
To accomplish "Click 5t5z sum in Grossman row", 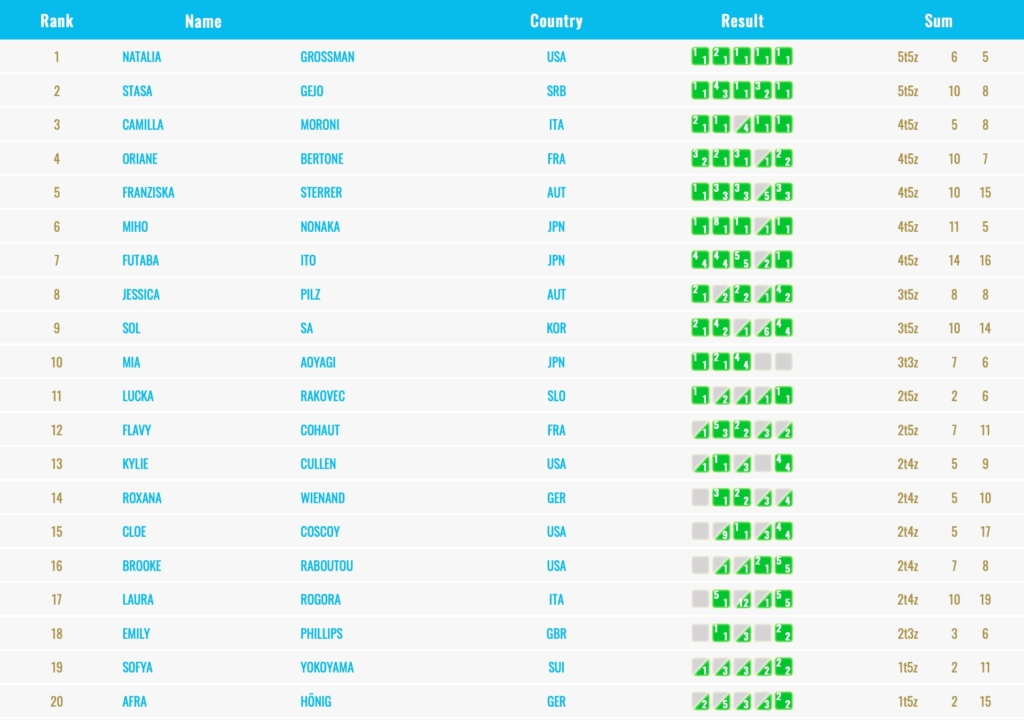I will (x=908, y=57).
